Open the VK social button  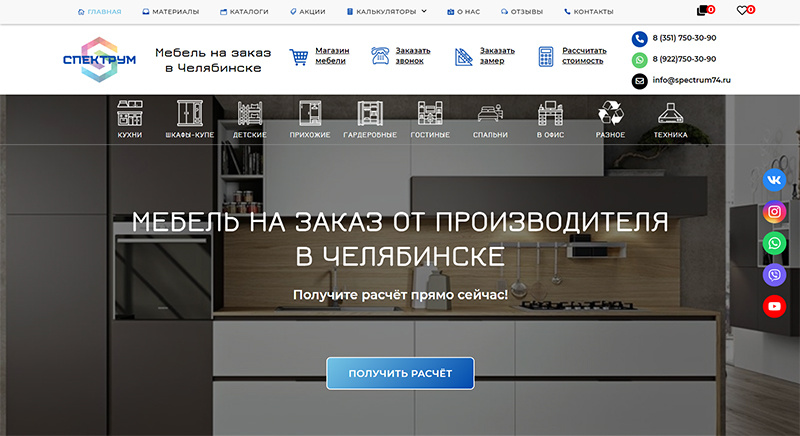pyautogui.click(x=774, y=180)
